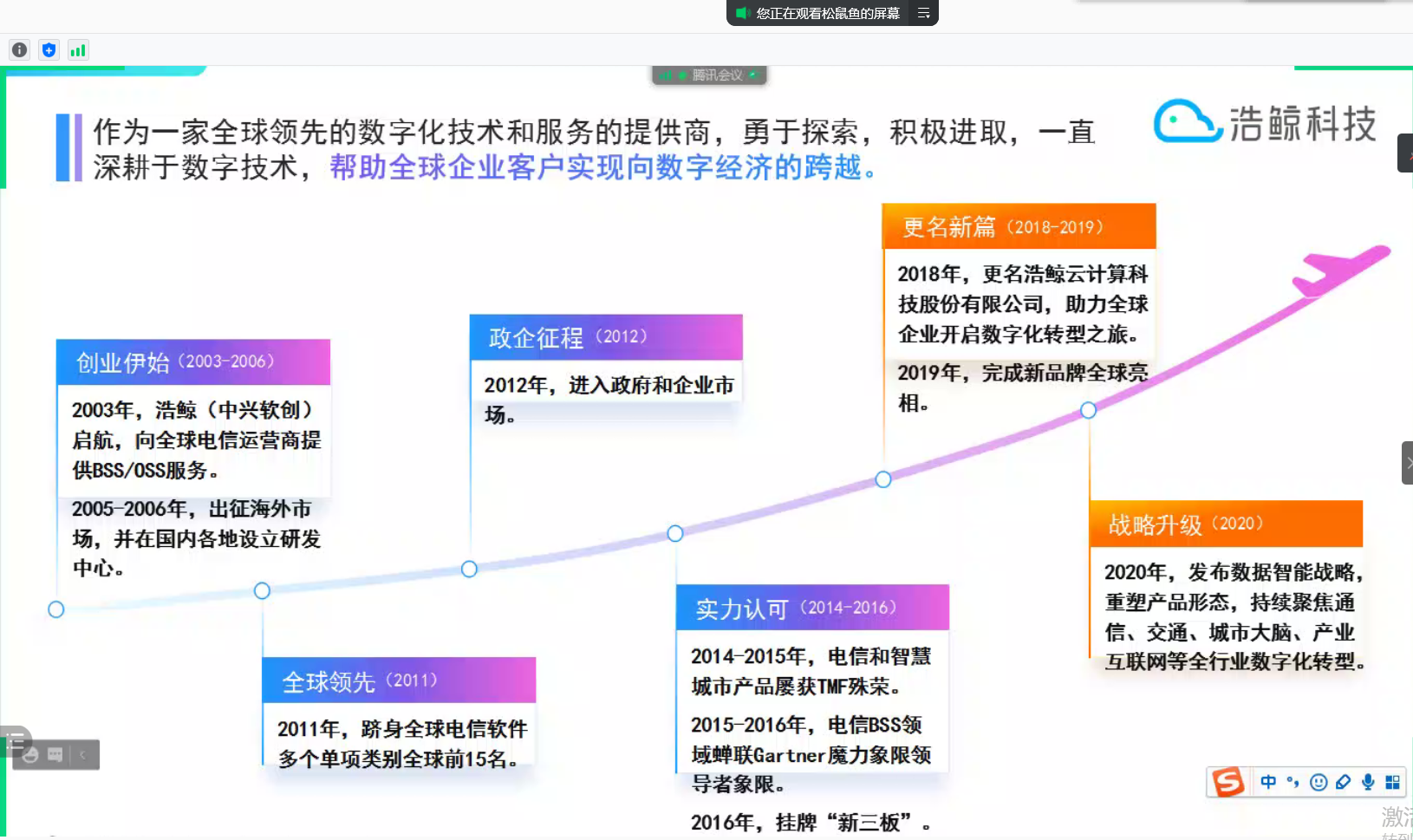Select the '实力认可 (2014-2016)' card header
This screenshot has height=840, width=1413.
pos(812,609)
